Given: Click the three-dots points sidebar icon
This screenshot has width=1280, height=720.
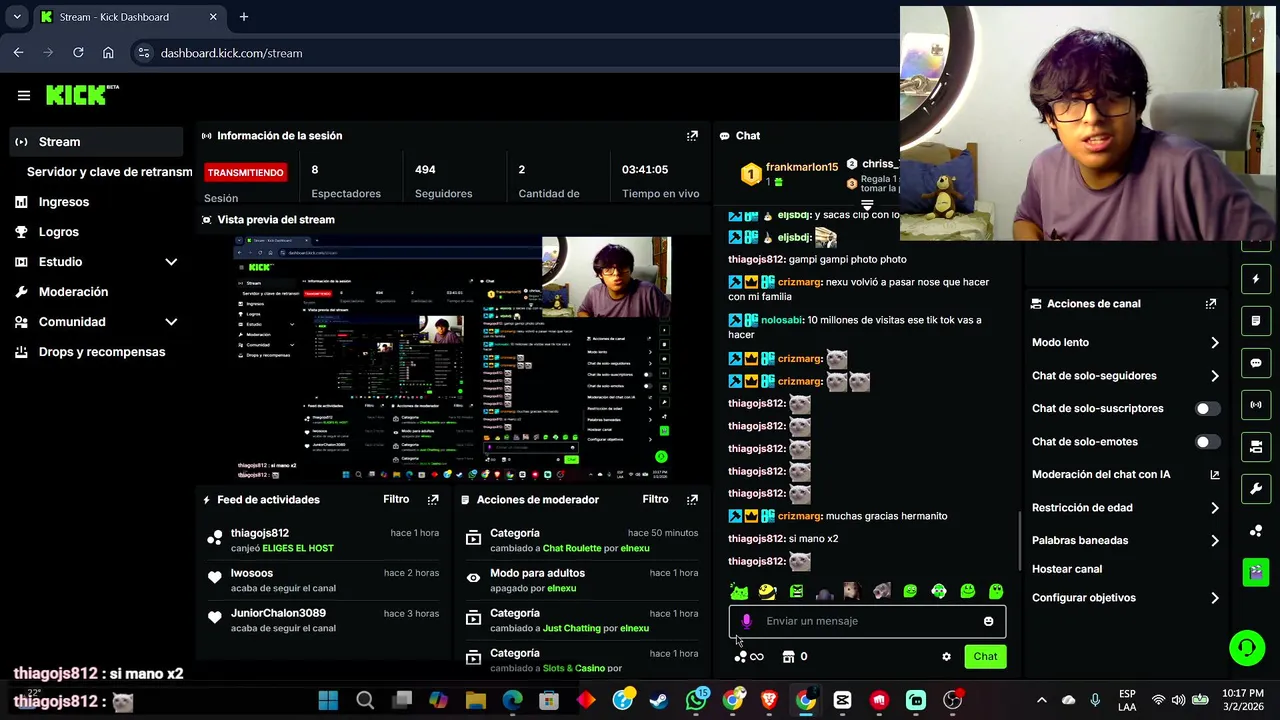Looking at the screenshot, I should pyautogui.click(x=1256, y=531).
